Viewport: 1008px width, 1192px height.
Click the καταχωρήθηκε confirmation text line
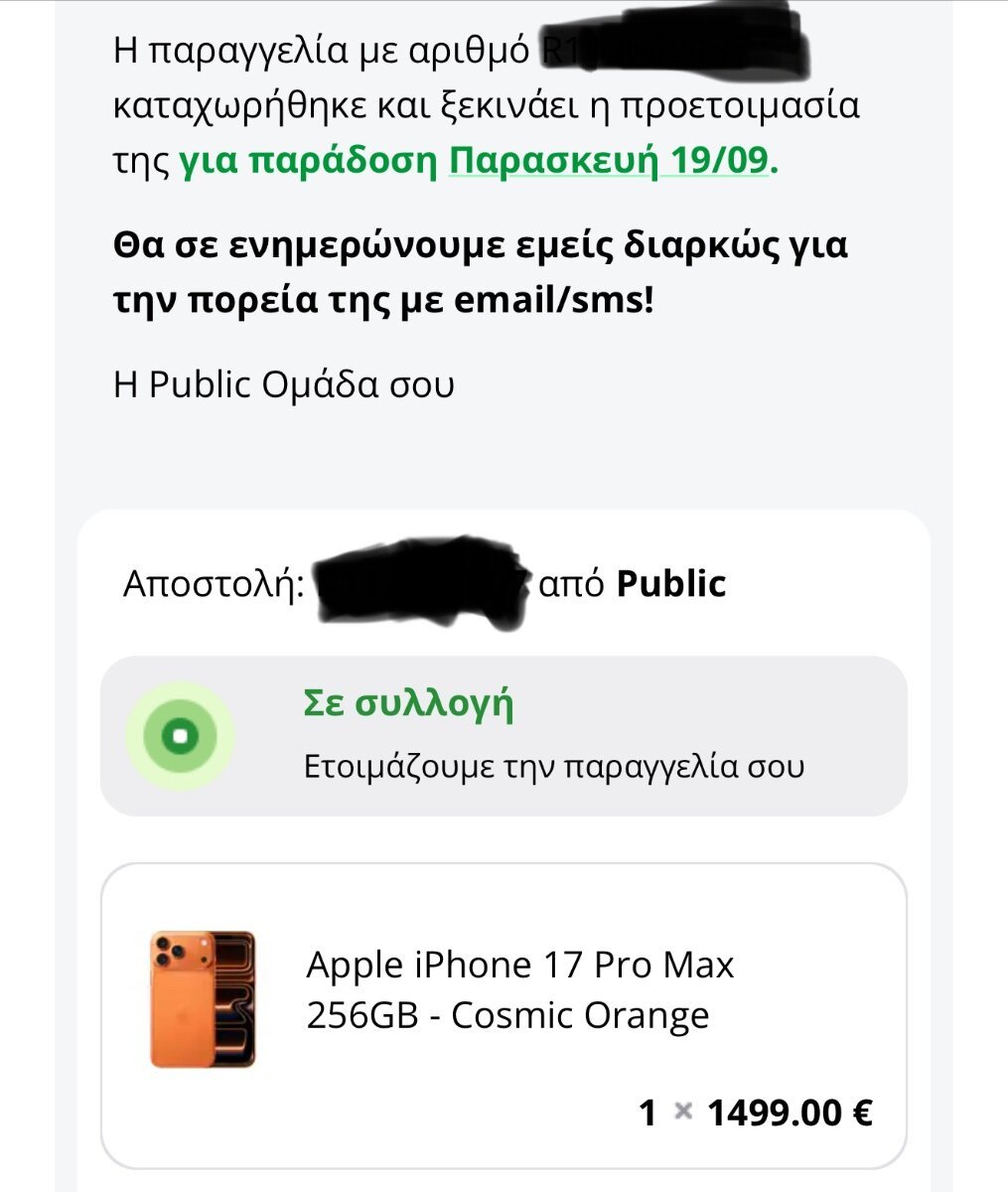487,104
